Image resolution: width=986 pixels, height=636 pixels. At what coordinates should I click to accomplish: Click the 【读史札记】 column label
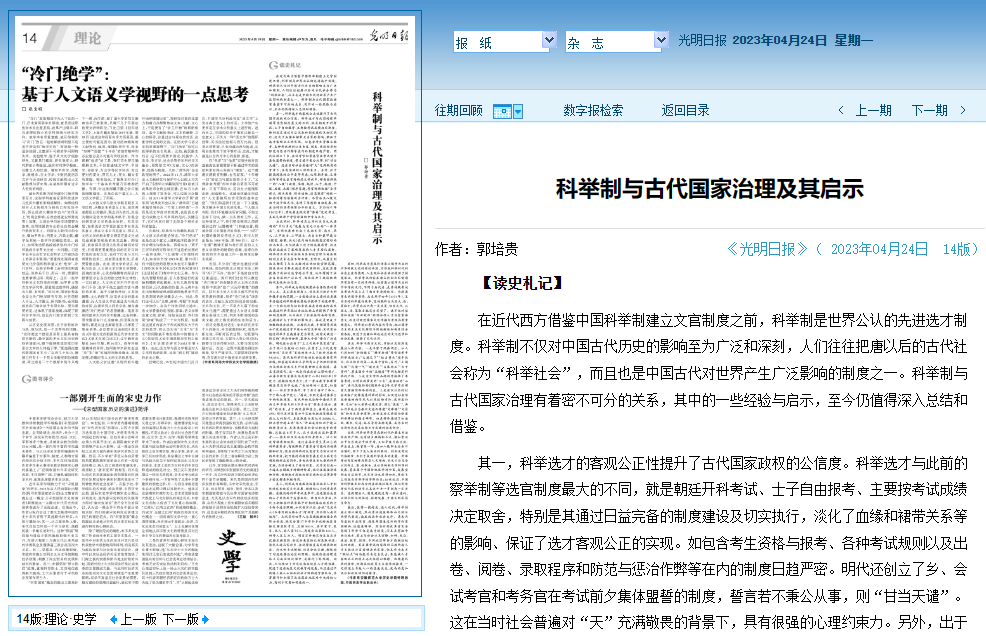(521, 283)
